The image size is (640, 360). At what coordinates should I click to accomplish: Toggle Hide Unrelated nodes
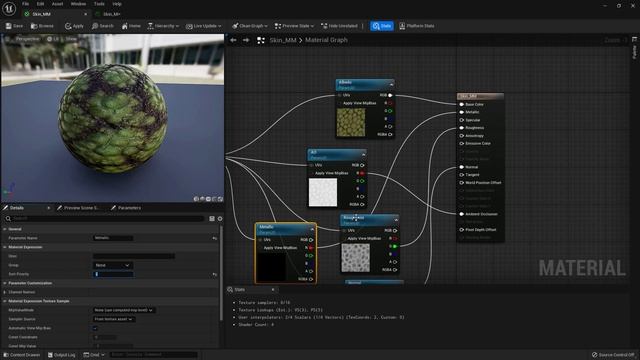coord(339,26)
